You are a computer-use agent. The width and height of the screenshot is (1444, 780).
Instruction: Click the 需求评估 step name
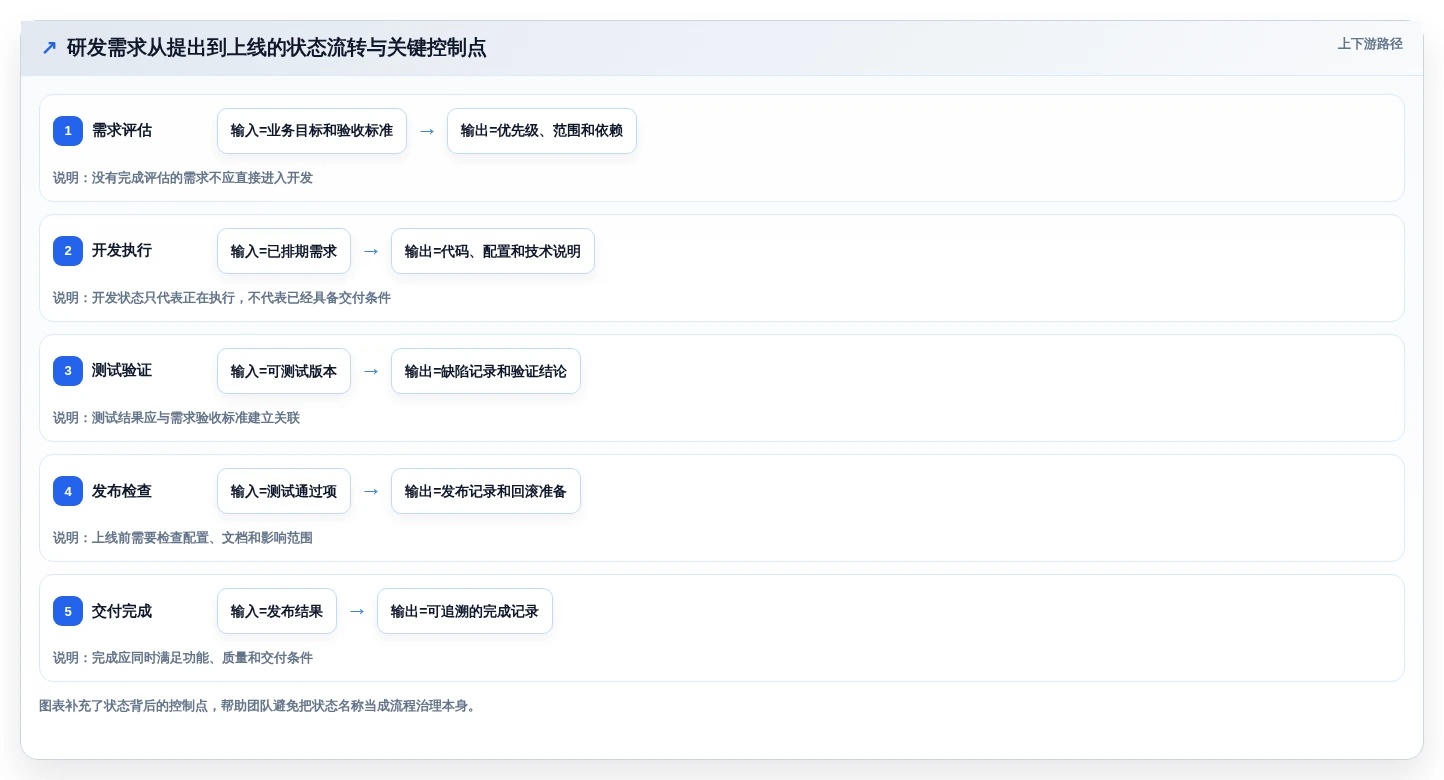coord(122,131)
